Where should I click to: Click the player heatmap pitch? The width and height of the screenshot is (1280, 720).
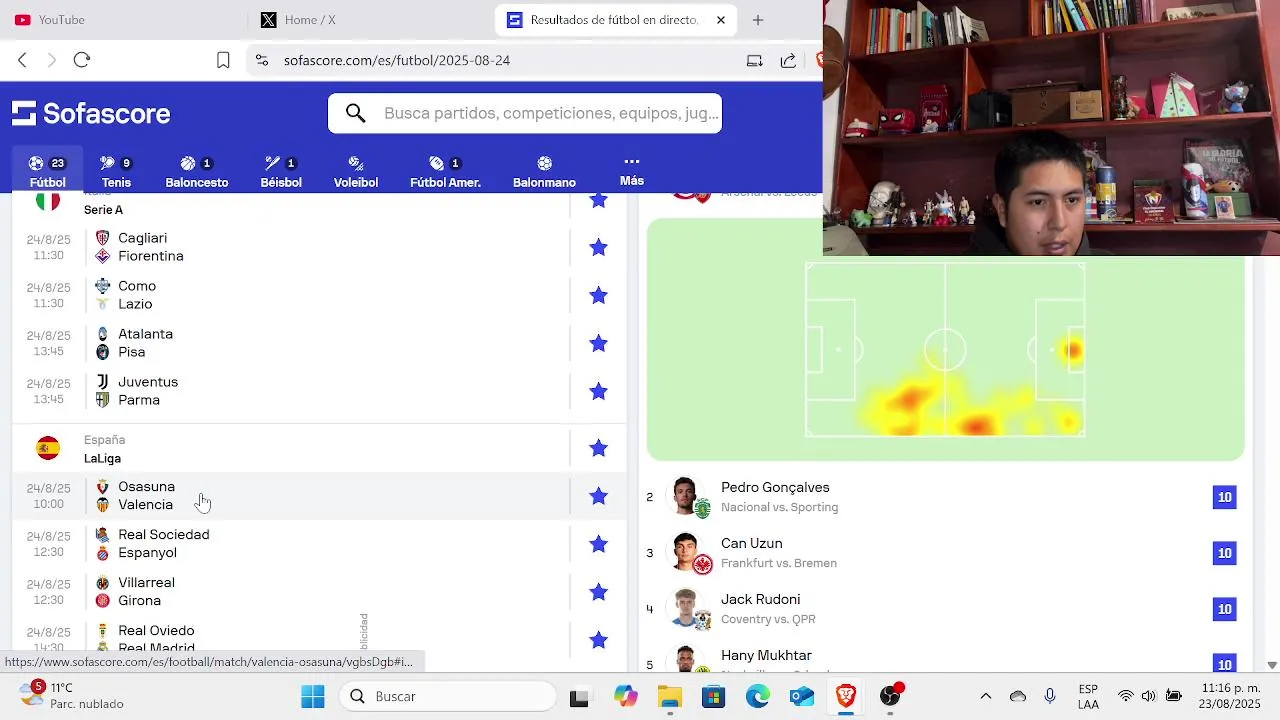tap(945, 349)
